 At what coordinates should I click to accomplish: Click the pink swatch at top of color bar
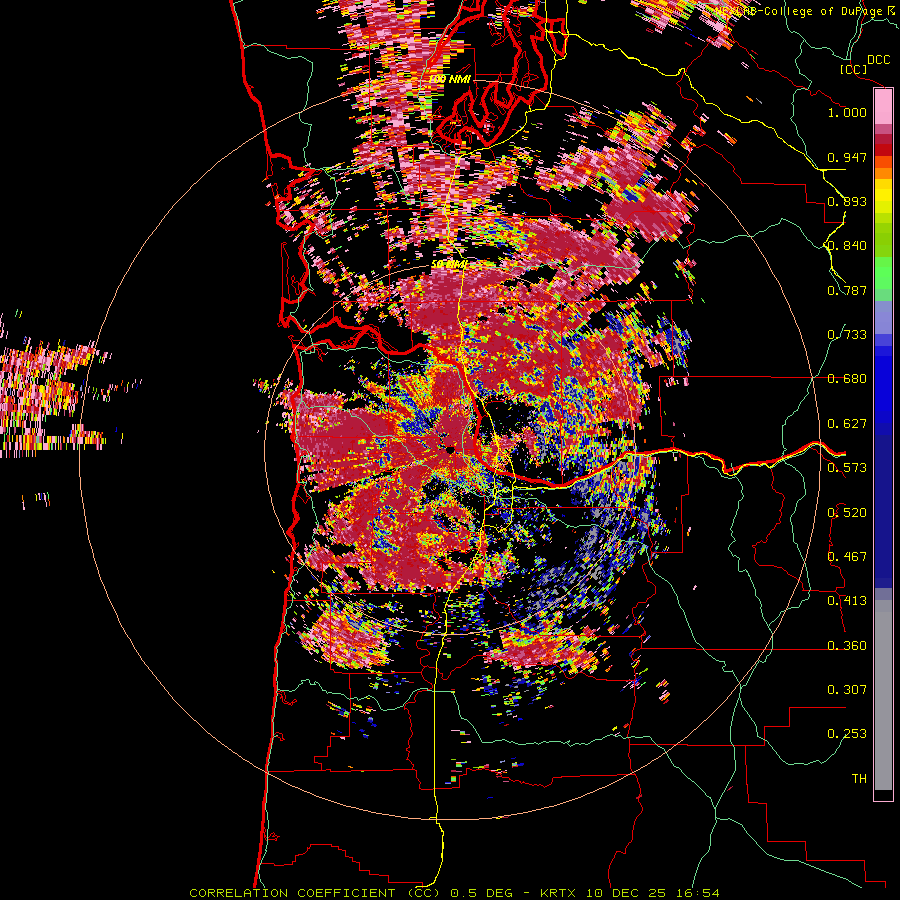point(883,106)
